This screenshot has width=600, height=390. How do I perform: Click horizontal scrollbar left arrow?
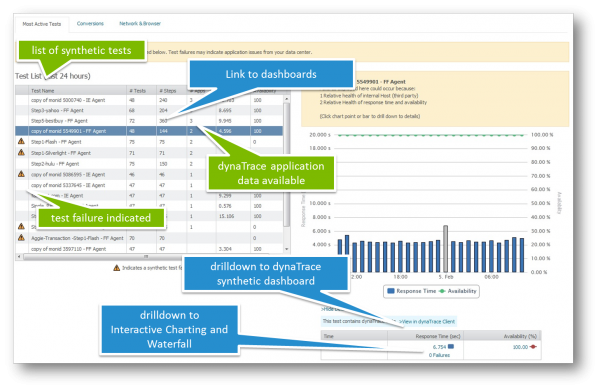pos(19,256)
